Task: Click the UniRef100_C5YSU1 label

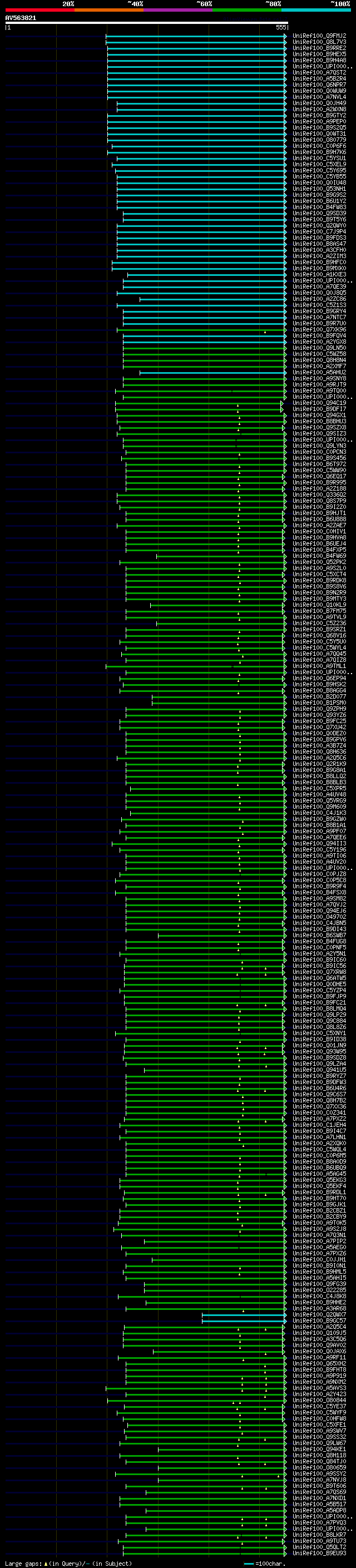Action: (319, 159)
